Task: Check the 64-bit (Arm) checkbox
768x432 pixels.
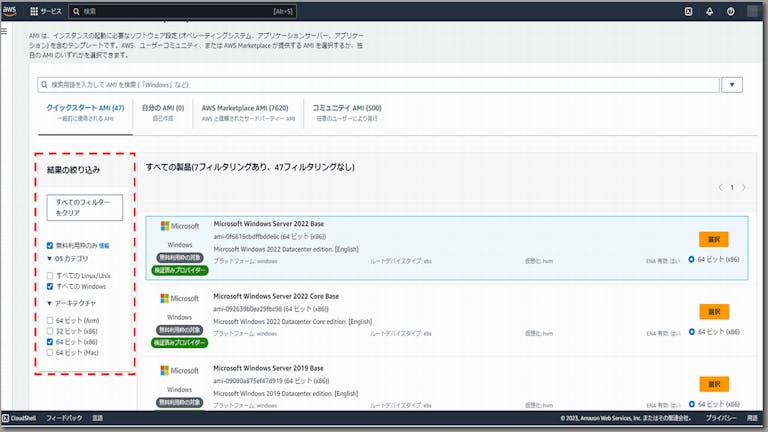Action: click(49, 320)
